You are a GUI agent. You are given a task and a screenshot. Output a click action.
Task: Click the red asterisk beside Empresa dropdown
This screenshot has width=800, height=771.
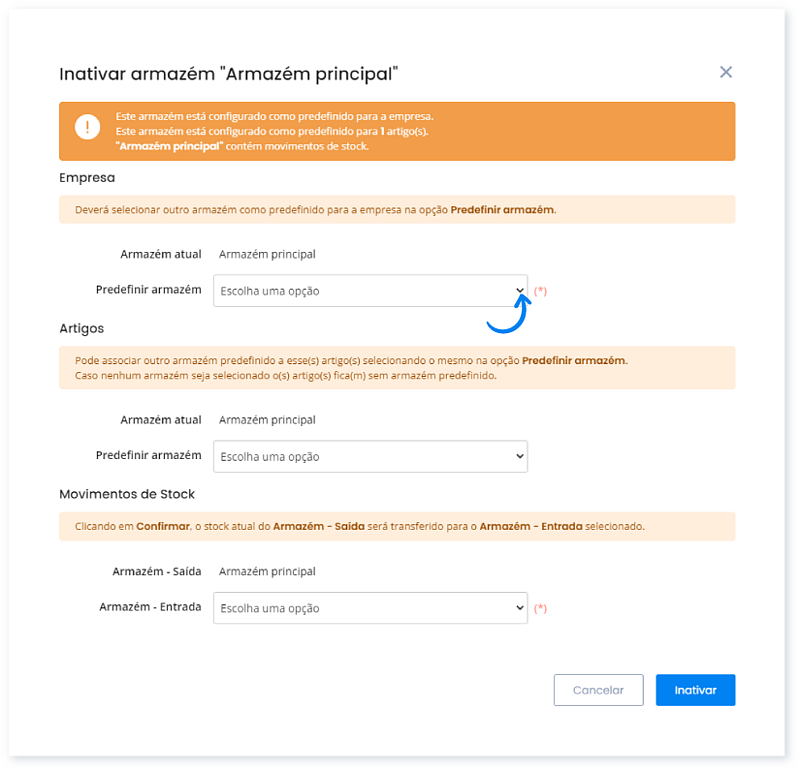point(540,291)
